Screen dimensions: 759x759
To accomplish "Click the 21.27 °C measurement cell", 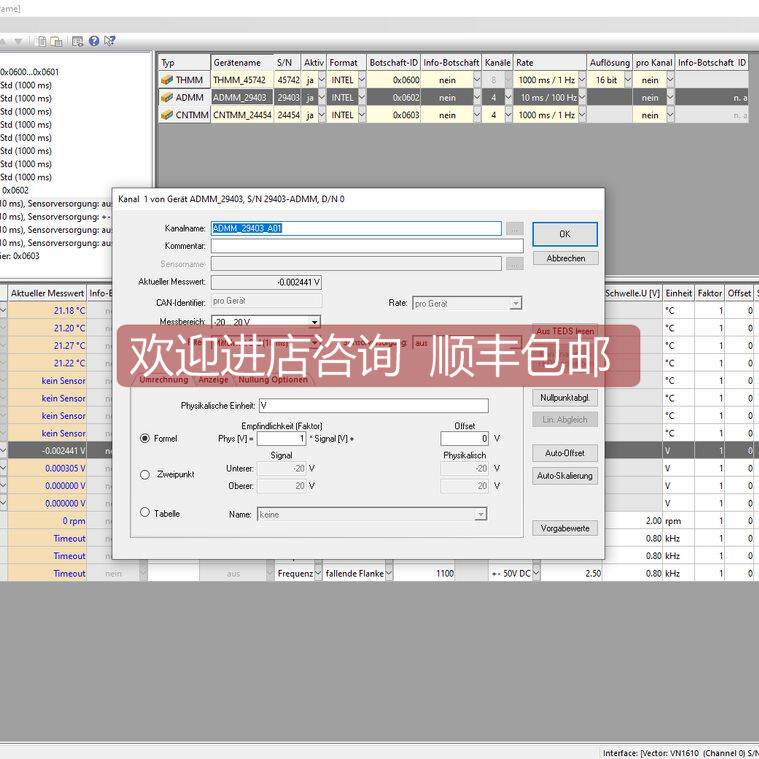I will (47, 346).
